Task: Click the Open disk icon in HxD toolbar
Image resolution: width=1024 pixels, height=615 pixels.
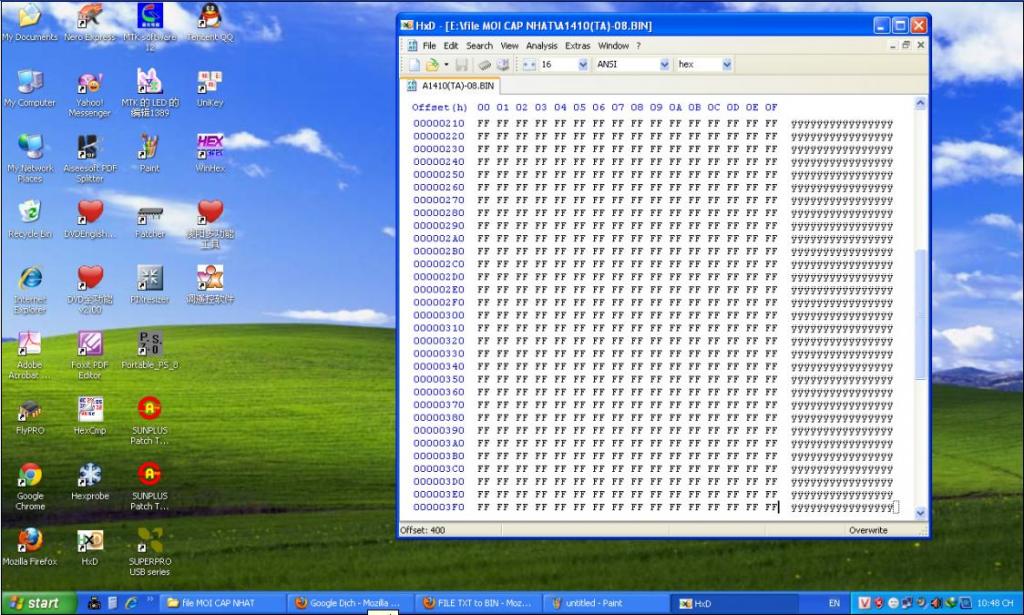Action: pyautogui.click(x=503, y=65)
